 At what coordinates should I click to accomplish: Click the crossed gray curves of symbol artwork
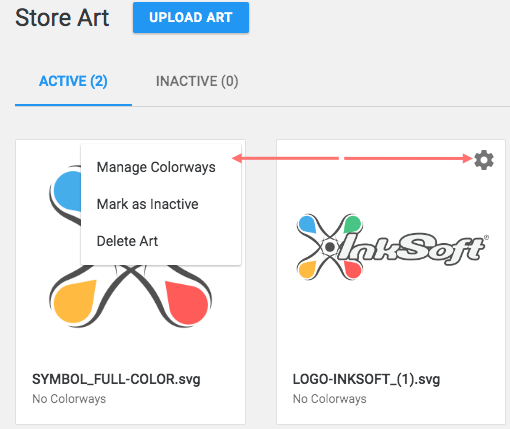pos(130,287)
